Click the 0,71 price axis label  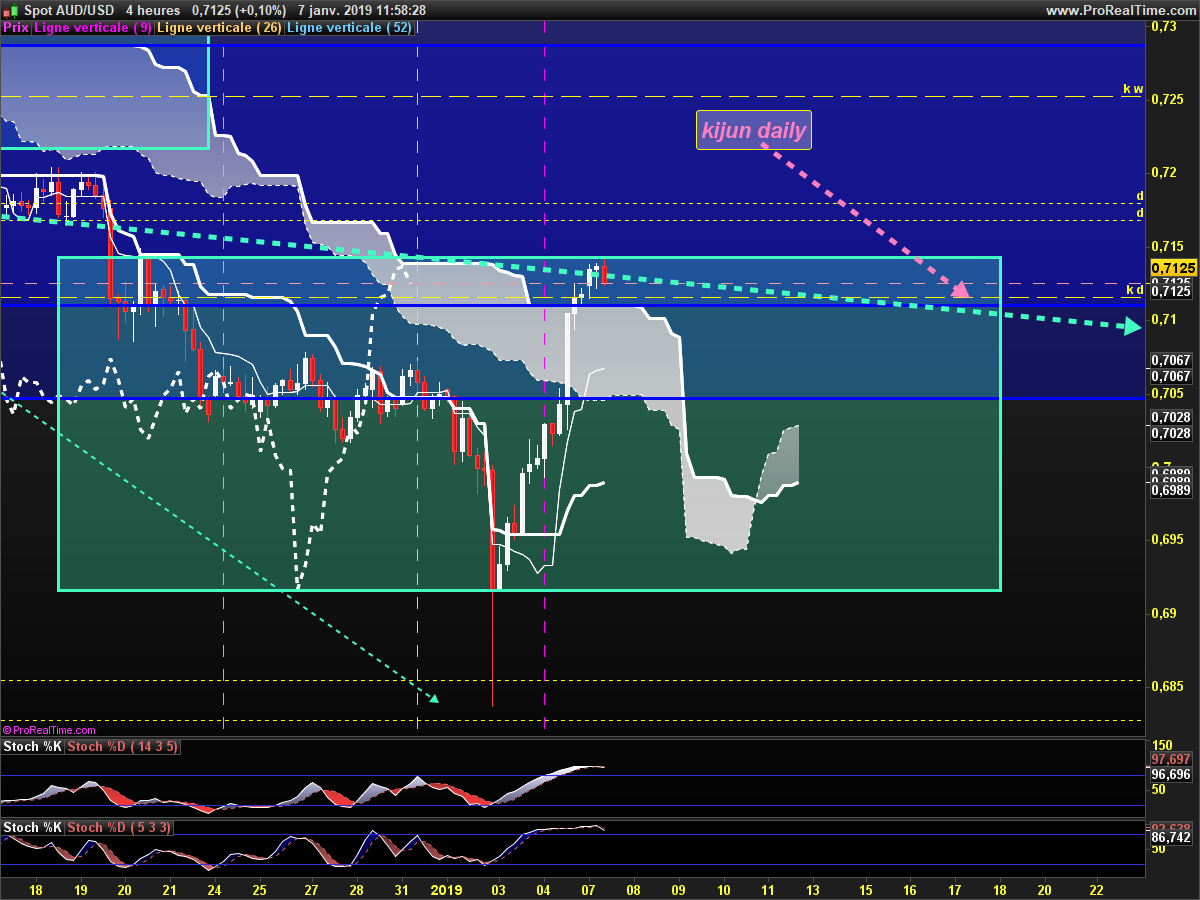click(1163, 319)
